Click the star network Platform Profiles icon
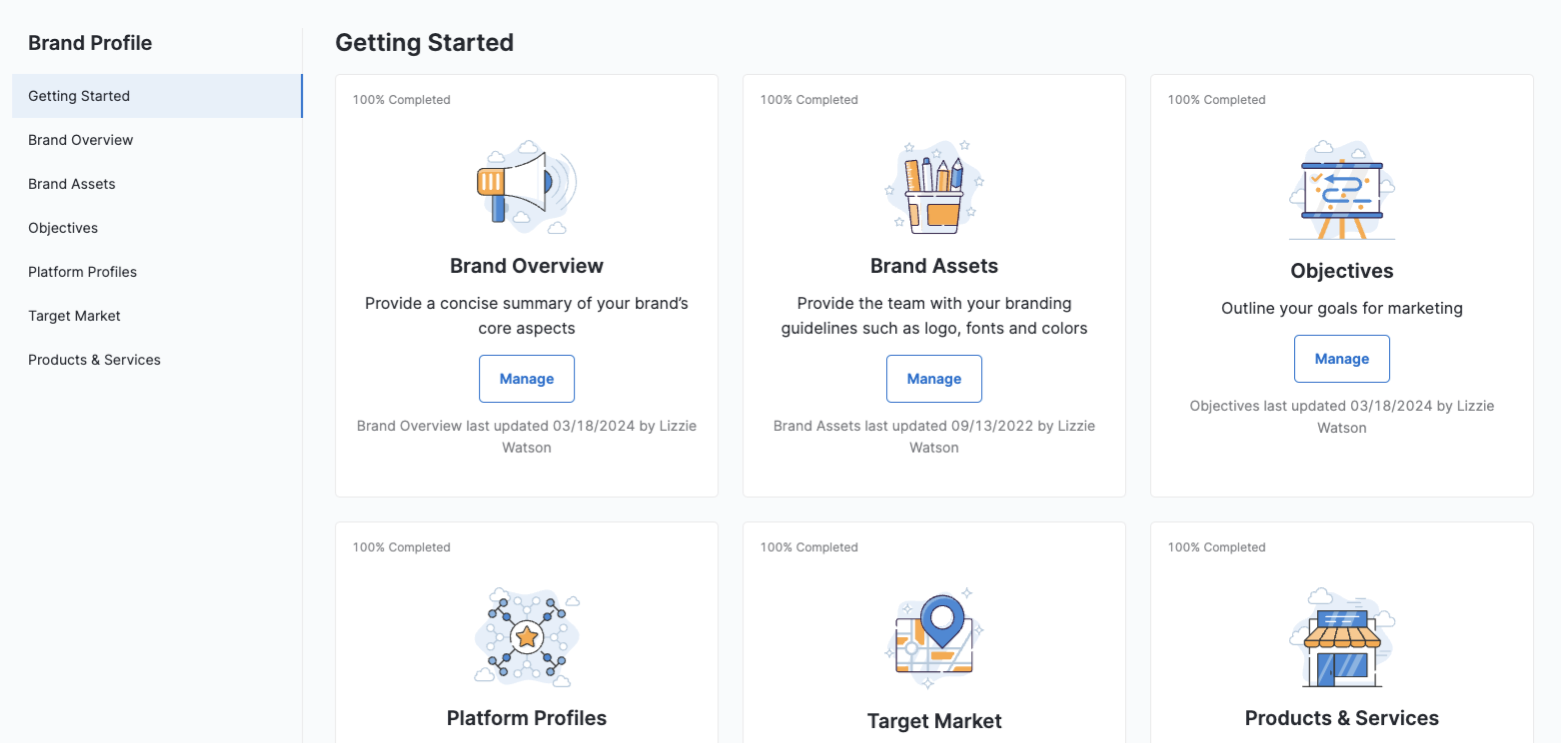The height and width of the screenshot is (743, 1561). [x=526, y=637]
